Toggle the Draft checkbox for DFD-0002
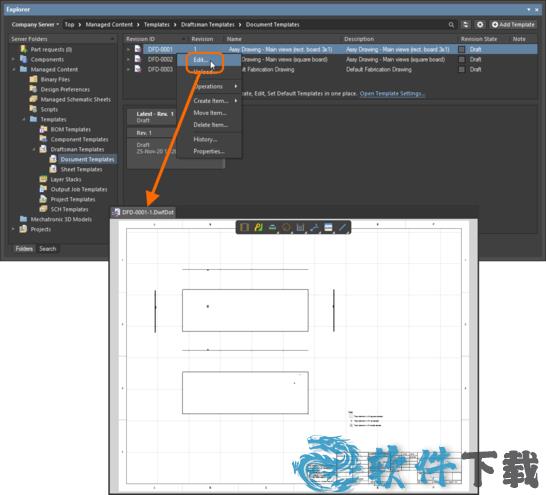 (462, 60)
